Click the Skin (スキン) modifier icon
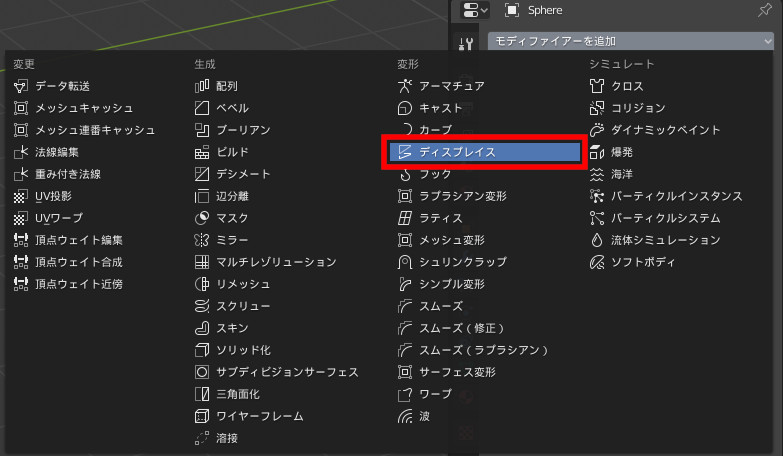The image size is (783, 456). click(202, 328)
